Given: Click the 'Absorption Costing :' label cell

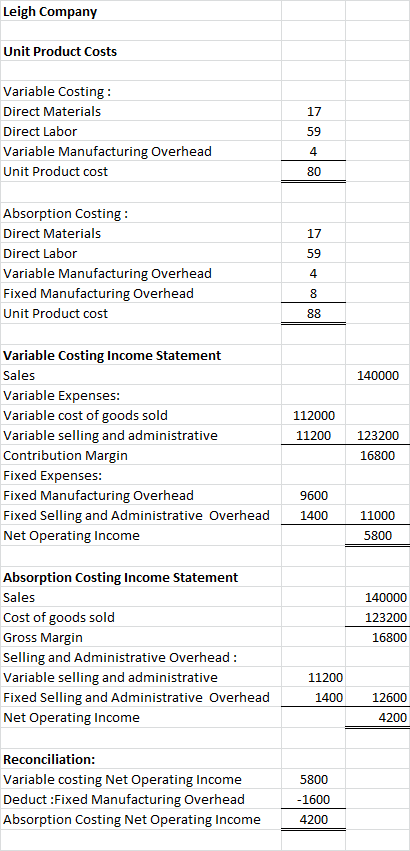Looking at the screenshot, I should click(66, 214).
